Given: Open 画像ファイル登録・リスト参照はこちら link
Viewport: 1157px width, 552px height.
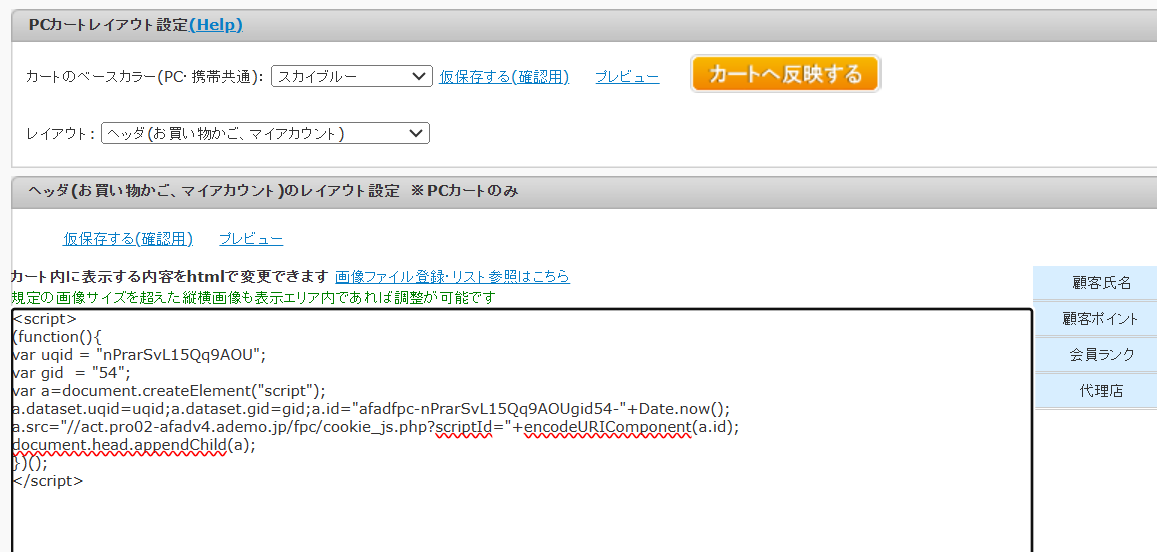Looking at the screenshot, I should 452,277.
